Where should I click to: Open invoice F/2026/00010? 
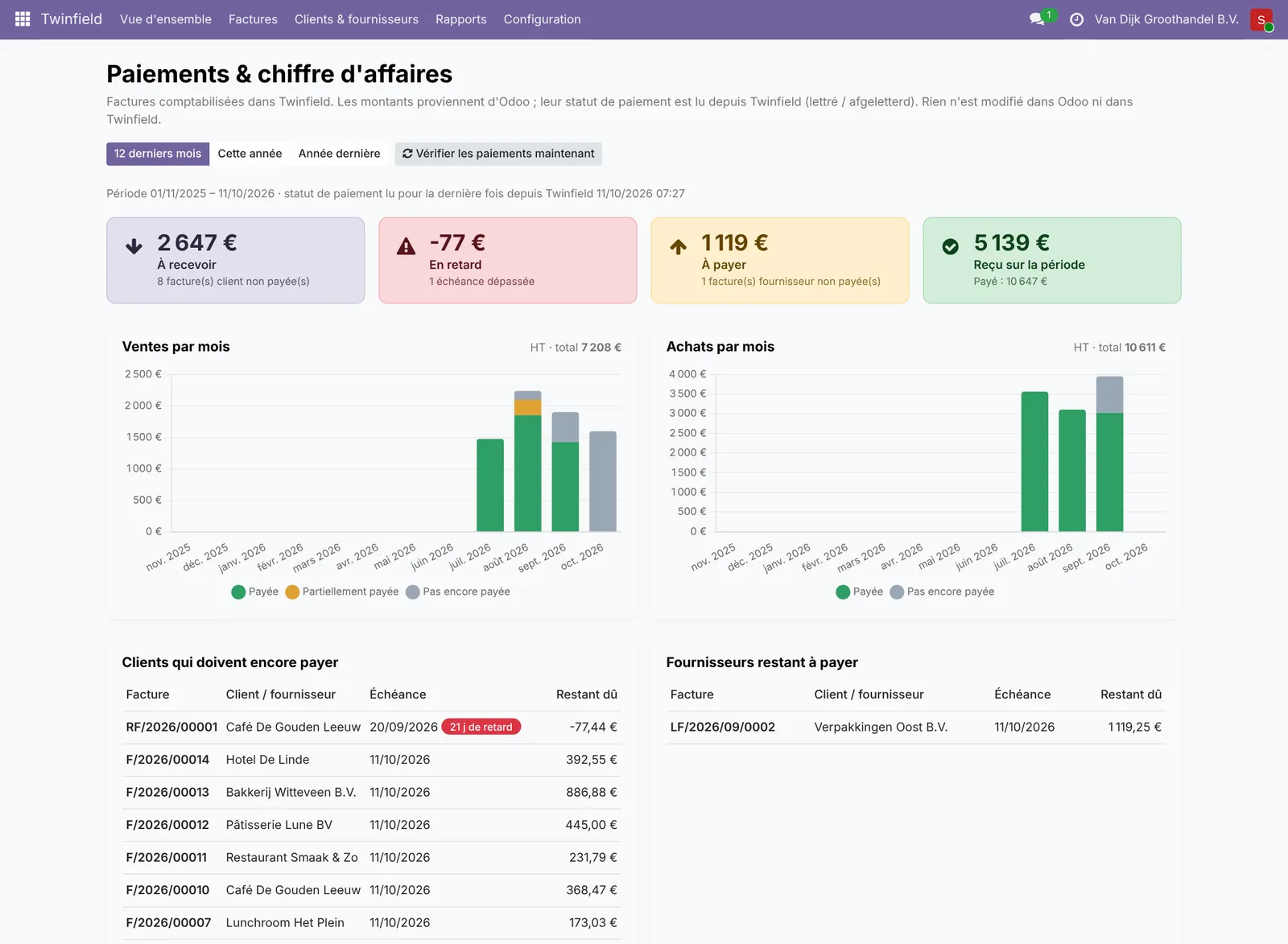pyautogui.click(x=167, y=890)
